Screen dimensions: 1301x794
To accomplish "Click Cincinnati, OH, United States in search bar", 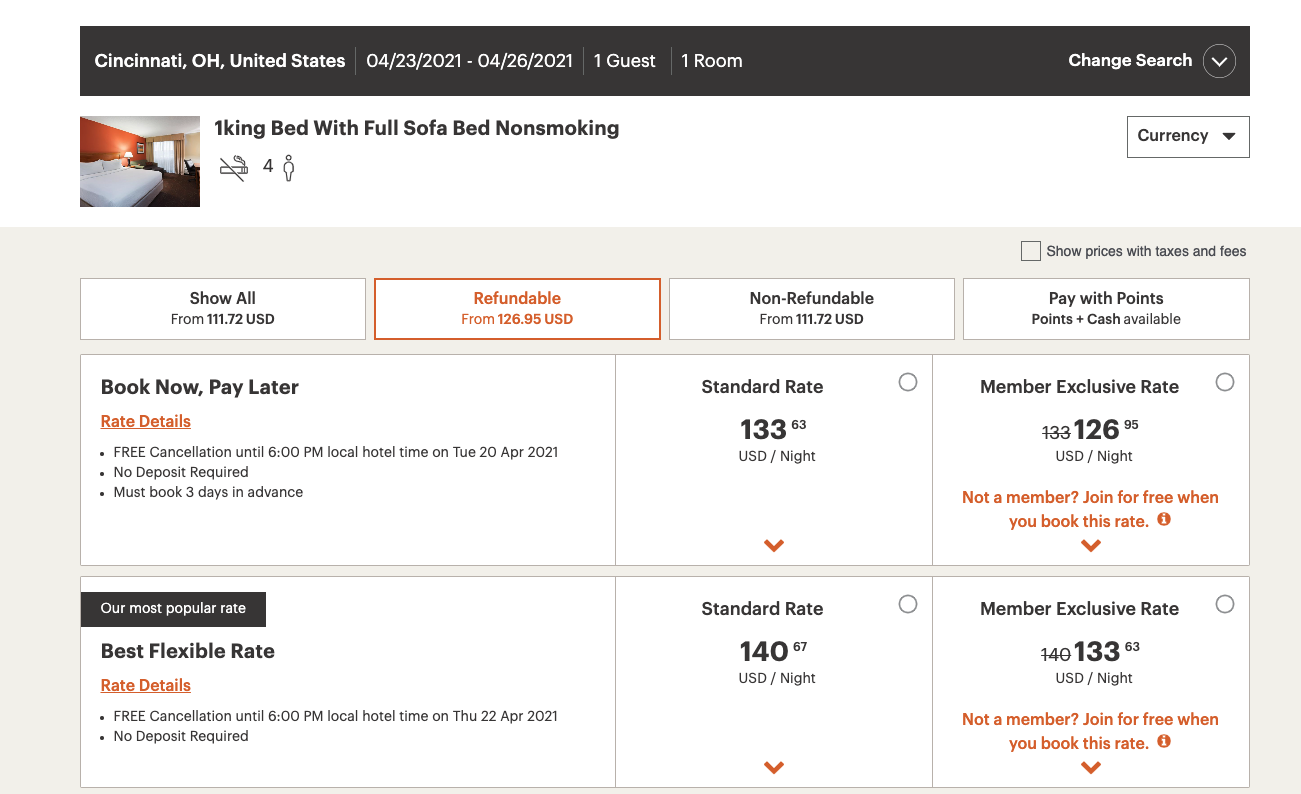I will [220, 61].
